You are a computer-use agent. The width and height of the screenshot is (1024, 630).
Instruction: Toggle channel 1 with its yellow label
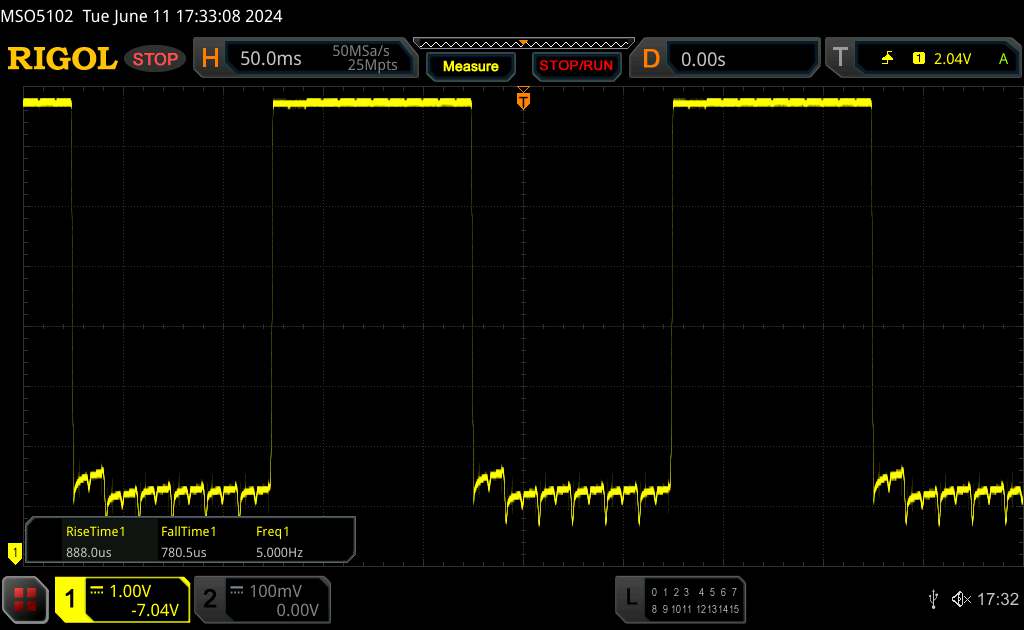tap(70, 599)
